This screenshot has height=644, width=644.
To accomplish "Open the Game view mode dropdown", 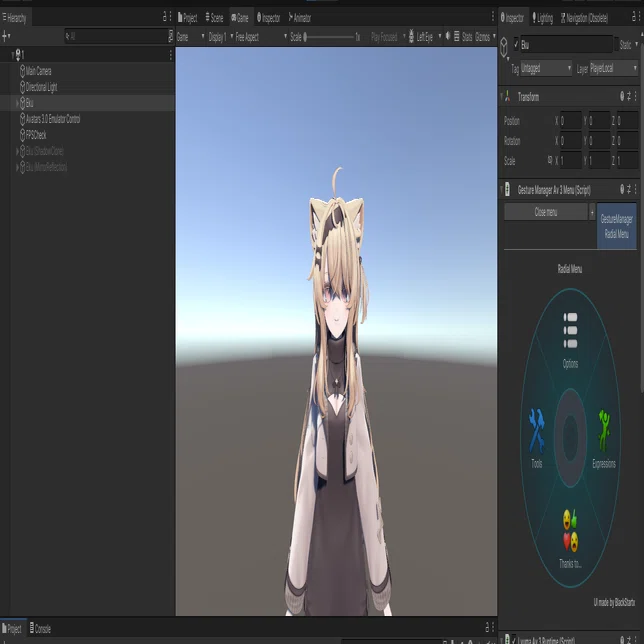I will click(x=191, y=37).
